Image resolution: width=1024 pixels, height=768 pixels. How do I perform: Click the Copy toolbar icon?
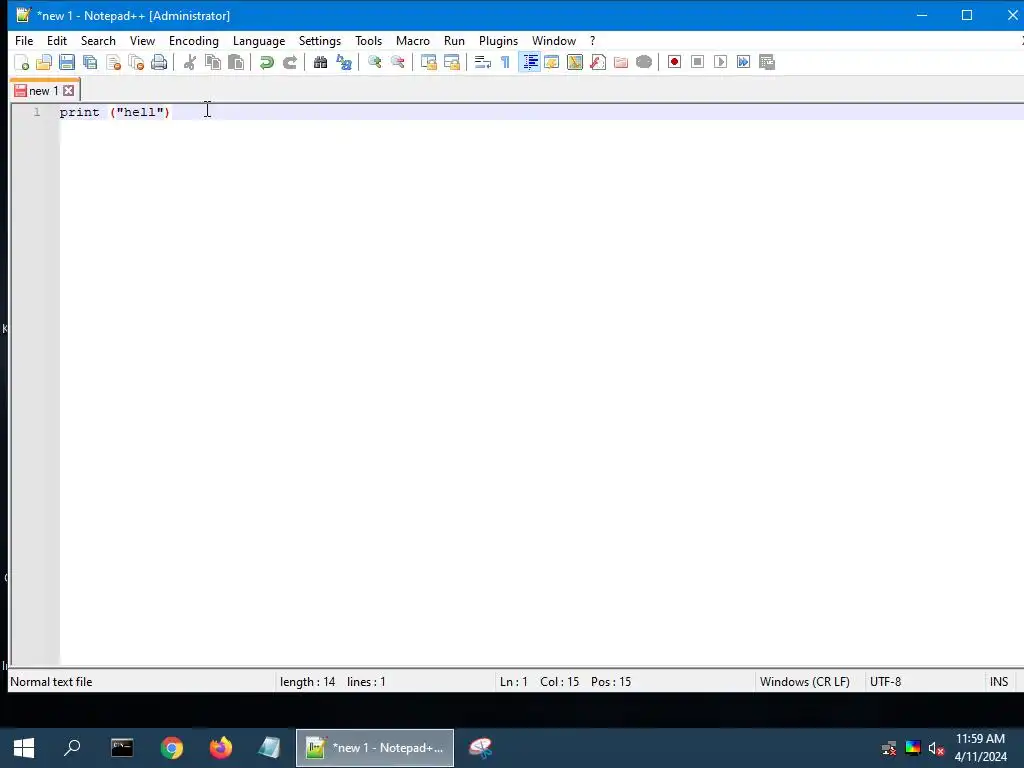click(x=213, y=62)
